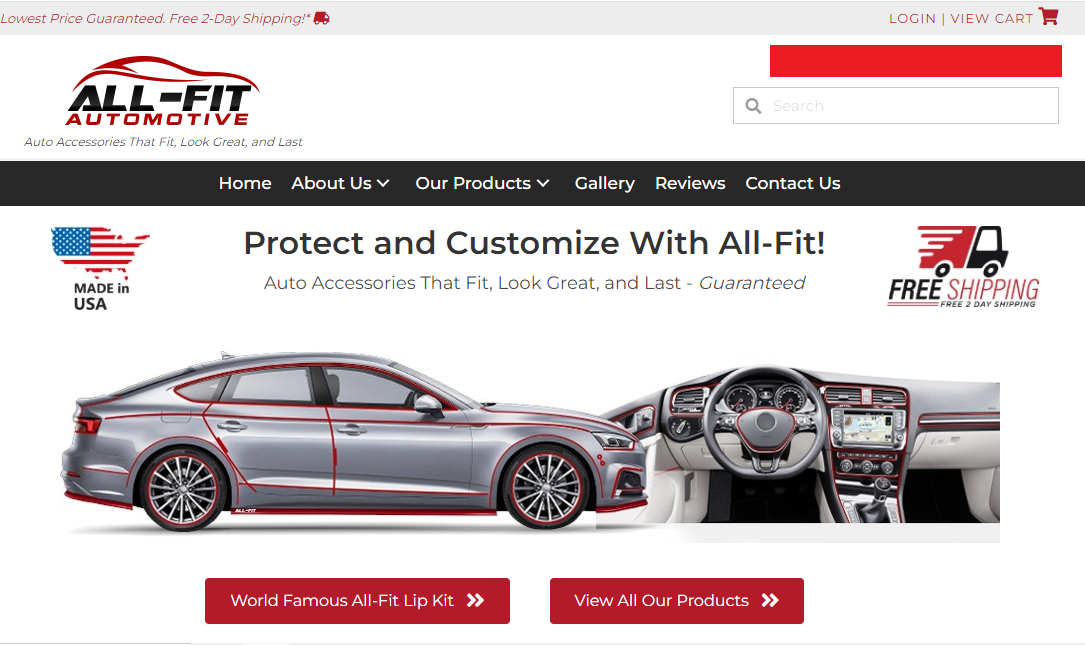Click the search magnifier icon

pyautogui.click(x=753, y=106)
